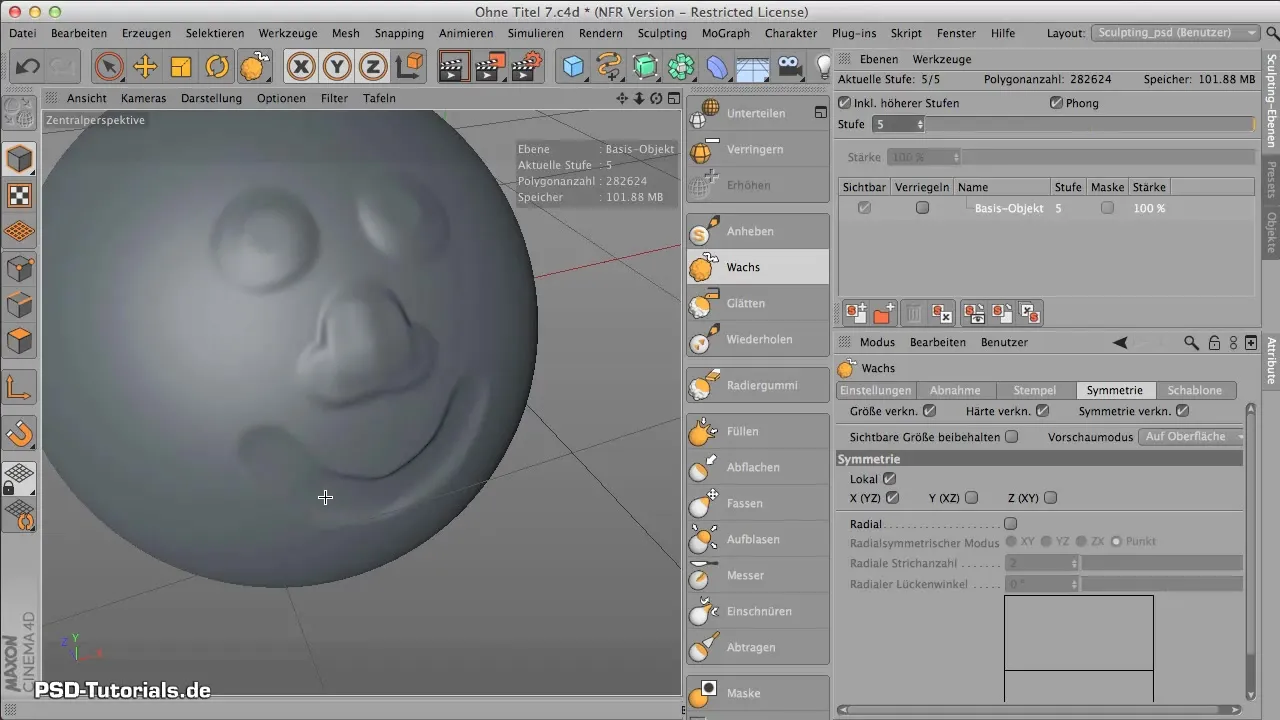
Task: Select the Glätten smooth brush
Action: [757, 303]
